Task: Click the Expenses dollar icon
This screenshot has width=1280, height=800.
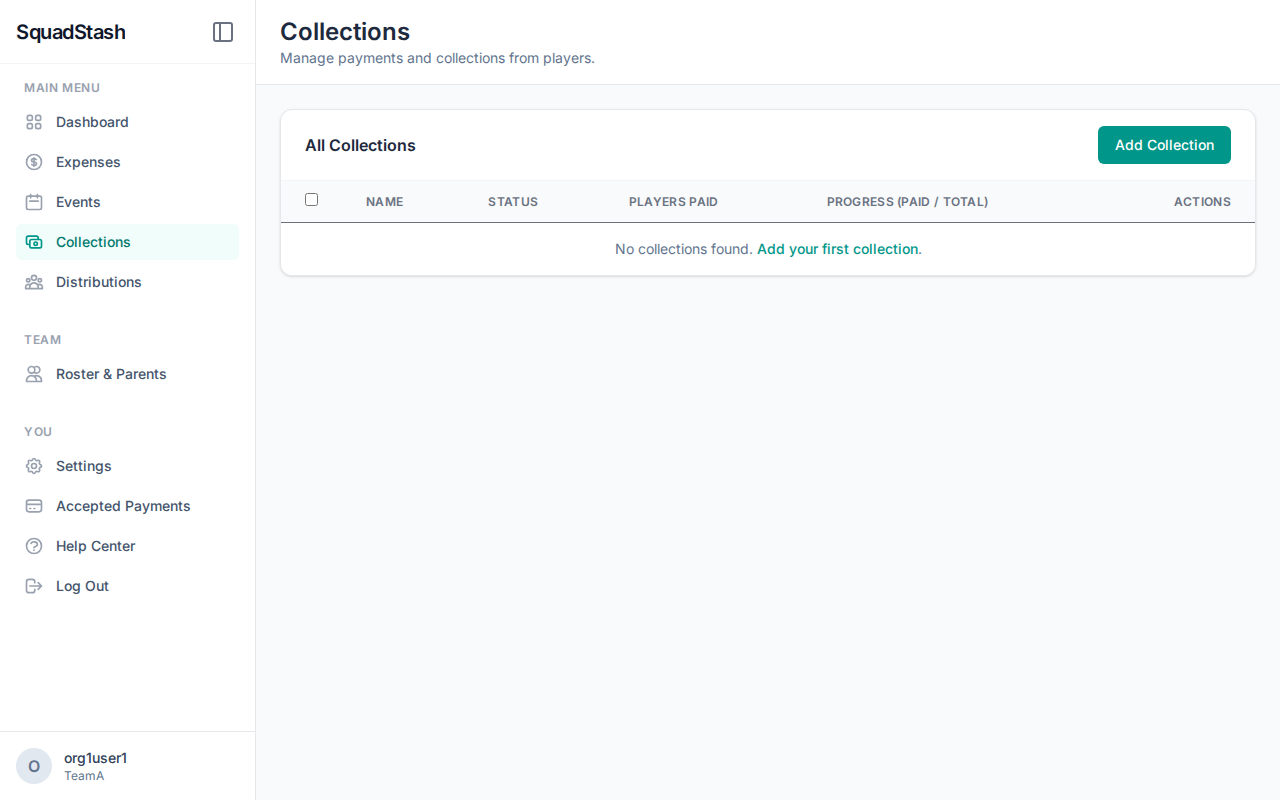Action: (33, 162)
